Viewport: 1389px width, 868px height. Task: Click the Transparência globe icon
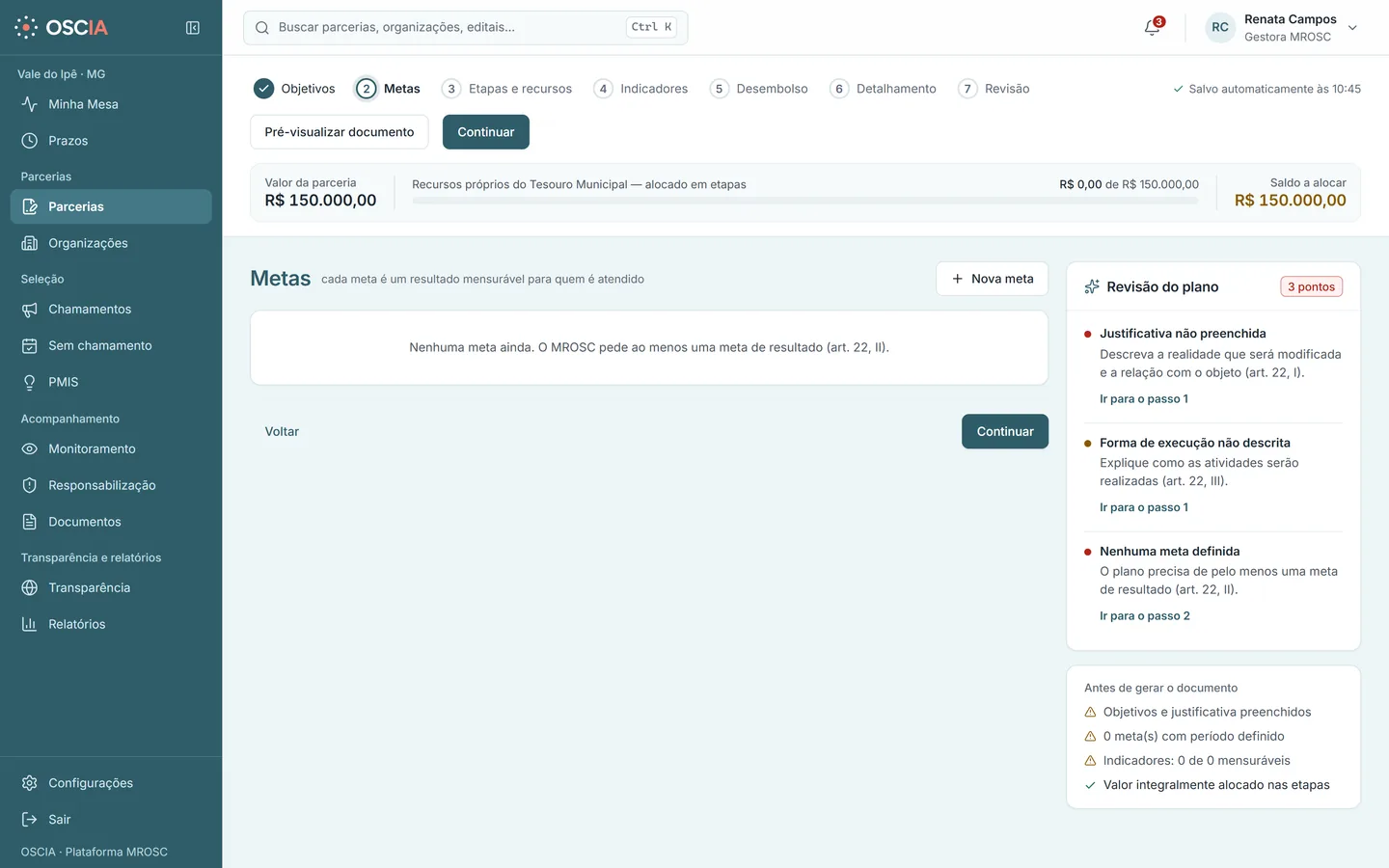point(30,587)
